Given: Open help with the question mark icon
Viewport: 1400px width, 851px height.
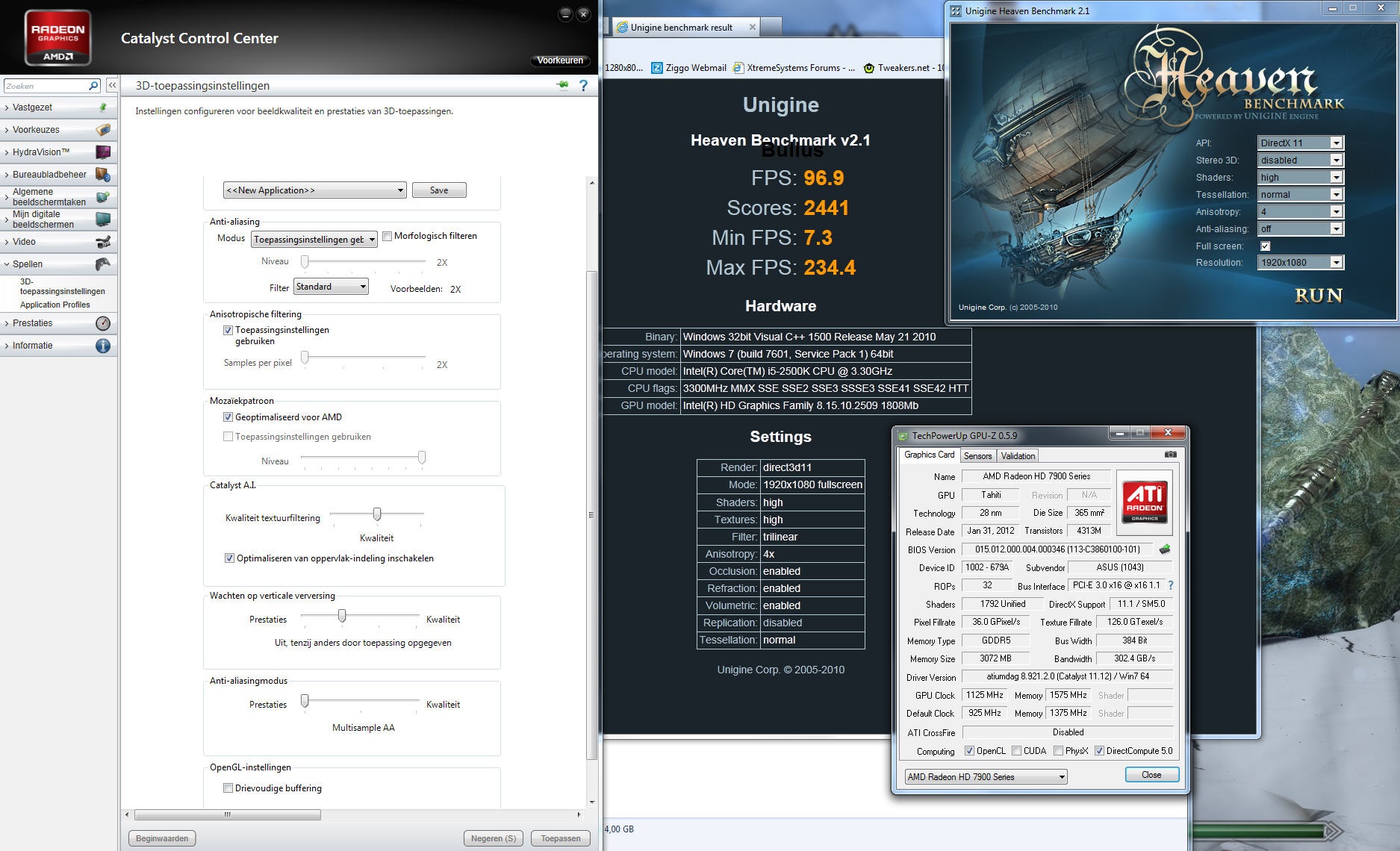Looking at the screenshot, I should tap(584, 86).
